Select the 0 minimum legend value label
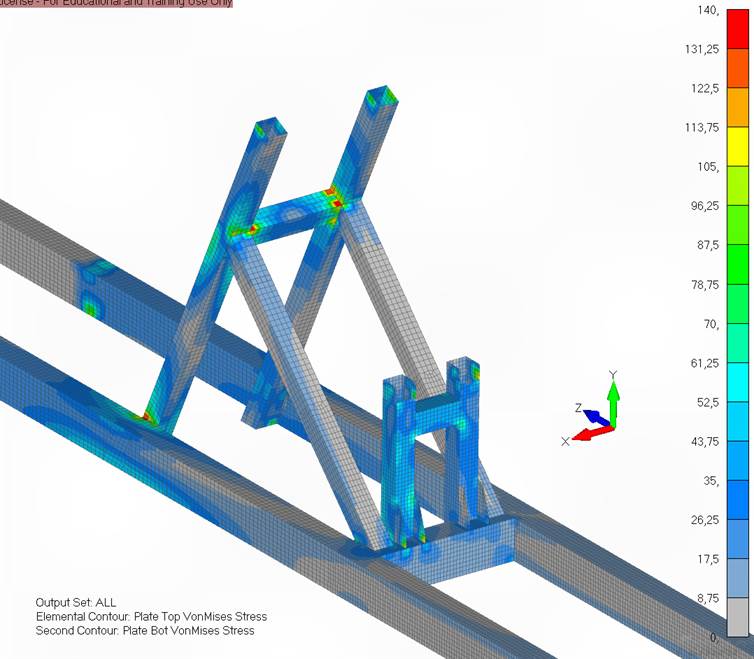This screenshot has width=754, height=659. pyautogui.click(x=713, y=637)
